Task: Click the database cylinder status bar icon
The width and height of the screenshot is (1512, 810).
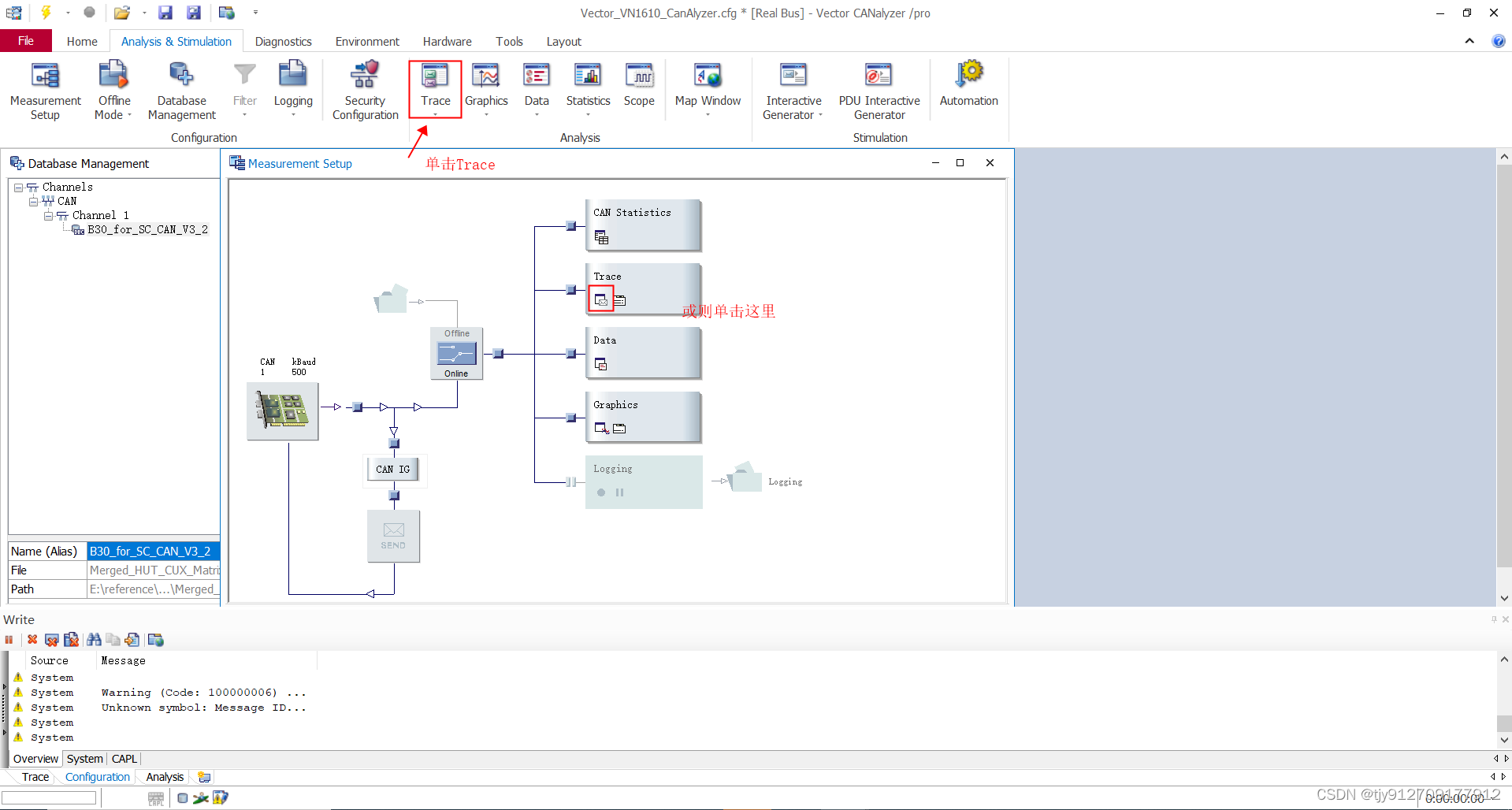Action: tap(182, 798)
